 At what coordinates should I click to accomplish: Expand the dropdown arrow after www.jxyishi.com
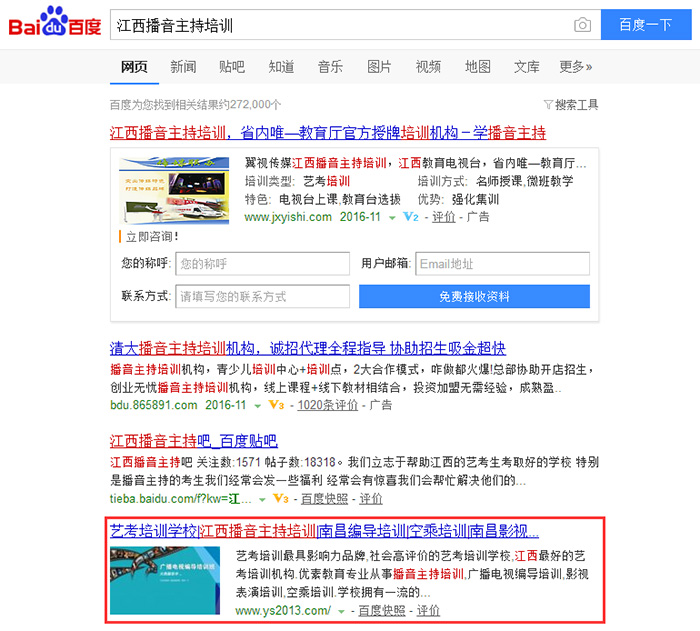pos(392,218)
